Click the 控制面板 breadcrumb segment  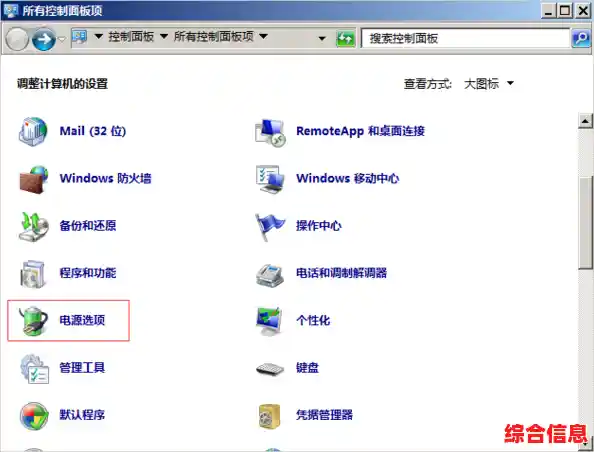click(x=131, y=37)
